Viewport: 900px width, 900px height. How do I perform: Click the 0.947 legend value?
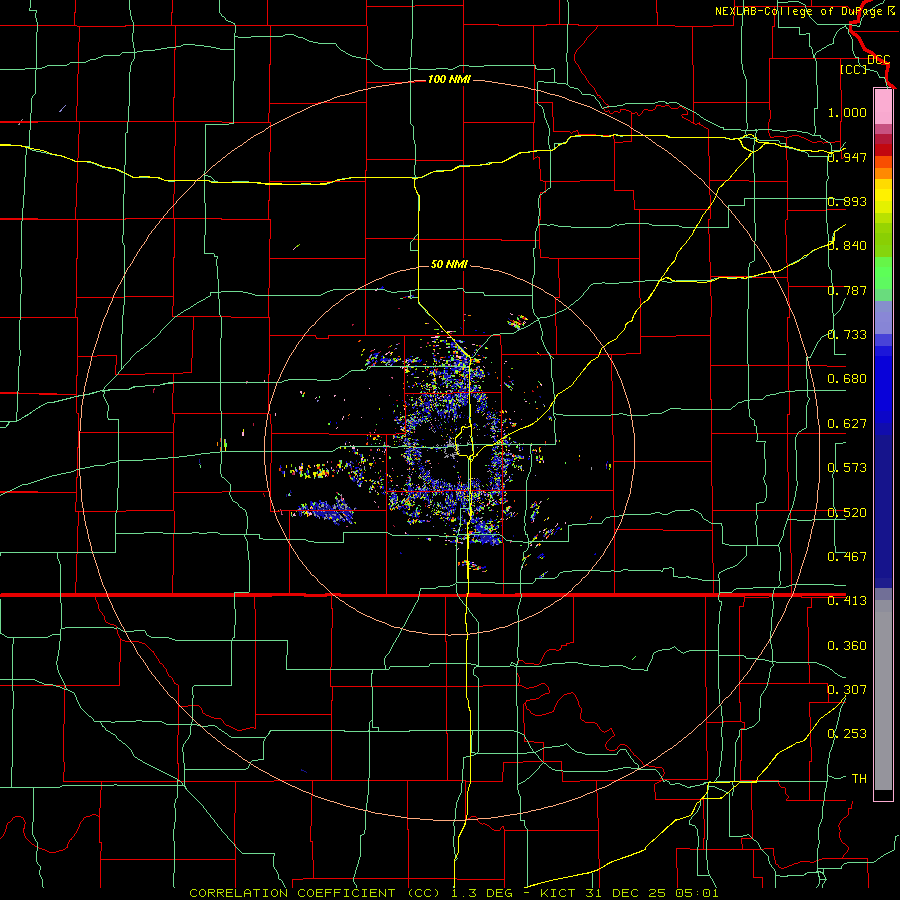[847, 157]
